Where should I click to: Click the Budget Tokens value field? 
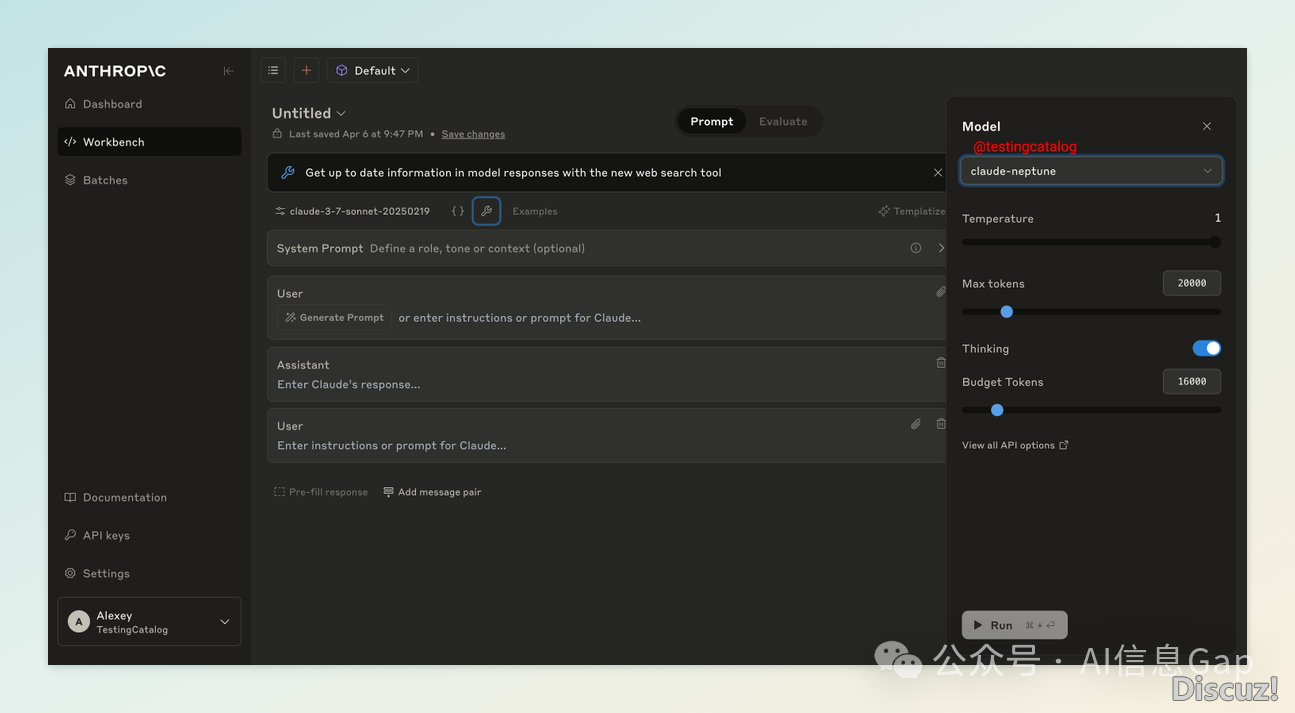pyautogui.click(x=1191, y=381)
